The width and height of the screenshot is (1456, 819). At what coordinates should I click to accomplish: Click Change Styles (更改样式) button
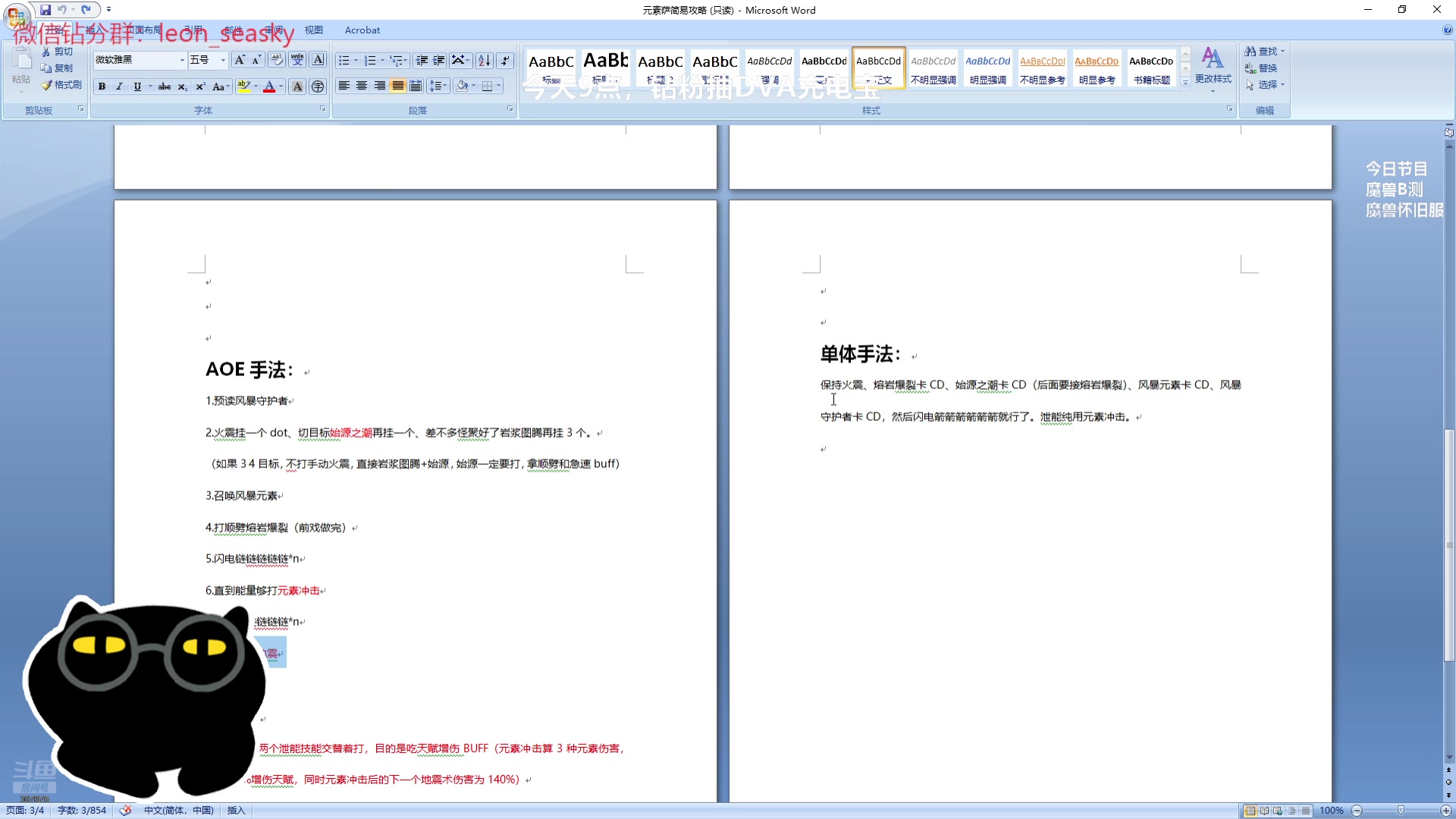[1213, 70]
